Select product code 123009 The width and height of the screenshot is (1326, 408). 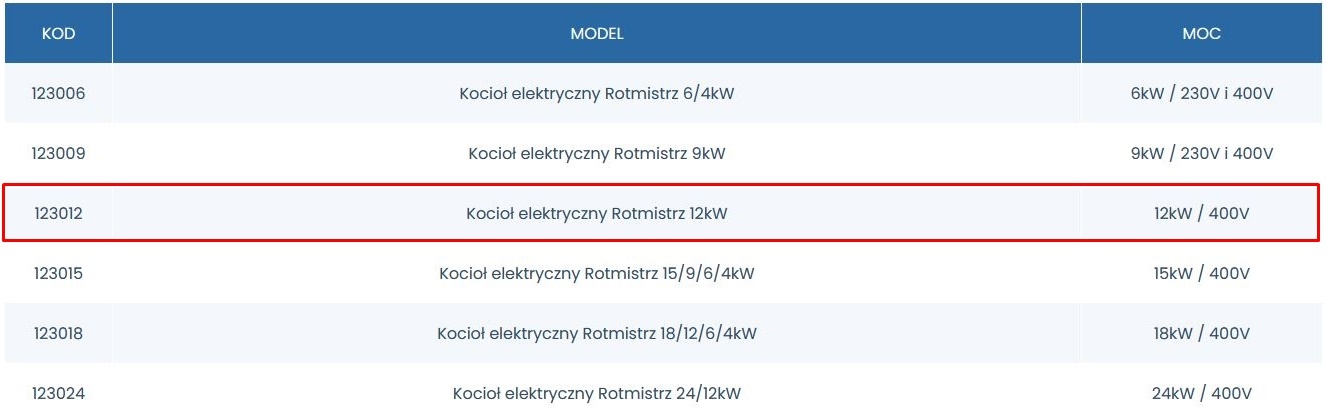tap(58, 154)
